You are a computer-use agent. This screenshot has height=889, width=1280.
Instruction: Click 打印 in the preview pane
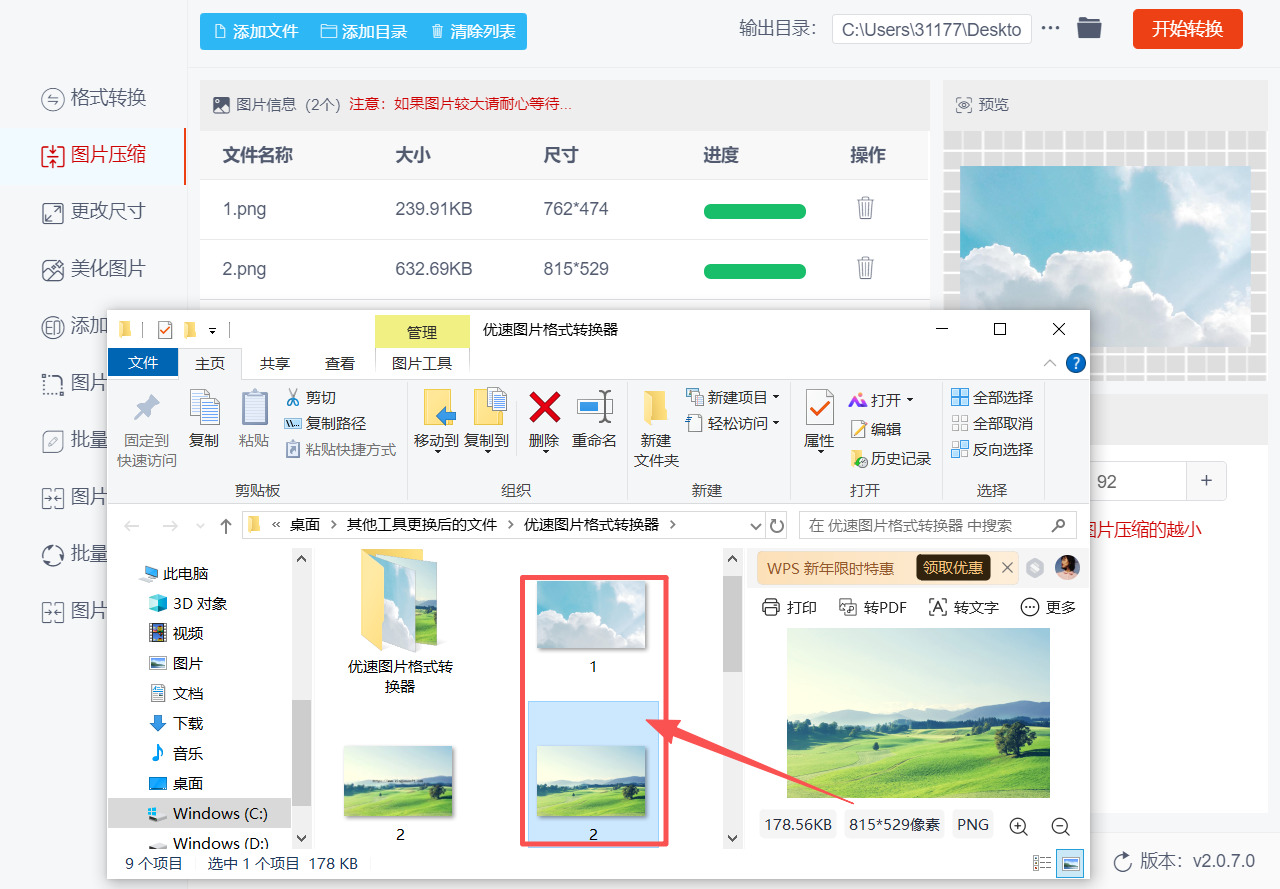[x=790, y=607]
